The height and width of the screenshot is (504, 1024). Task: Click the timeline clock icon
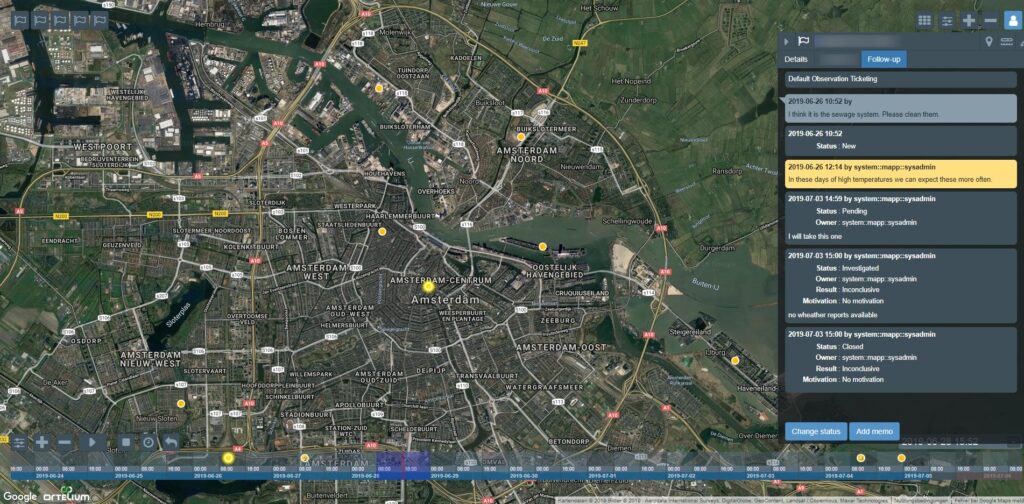[x=148, y=442]
